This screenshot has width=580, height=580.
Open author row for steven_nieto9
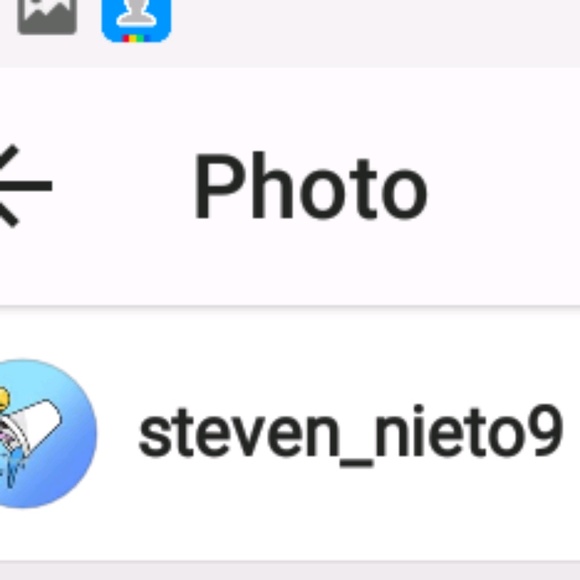(x=290, y=434)
